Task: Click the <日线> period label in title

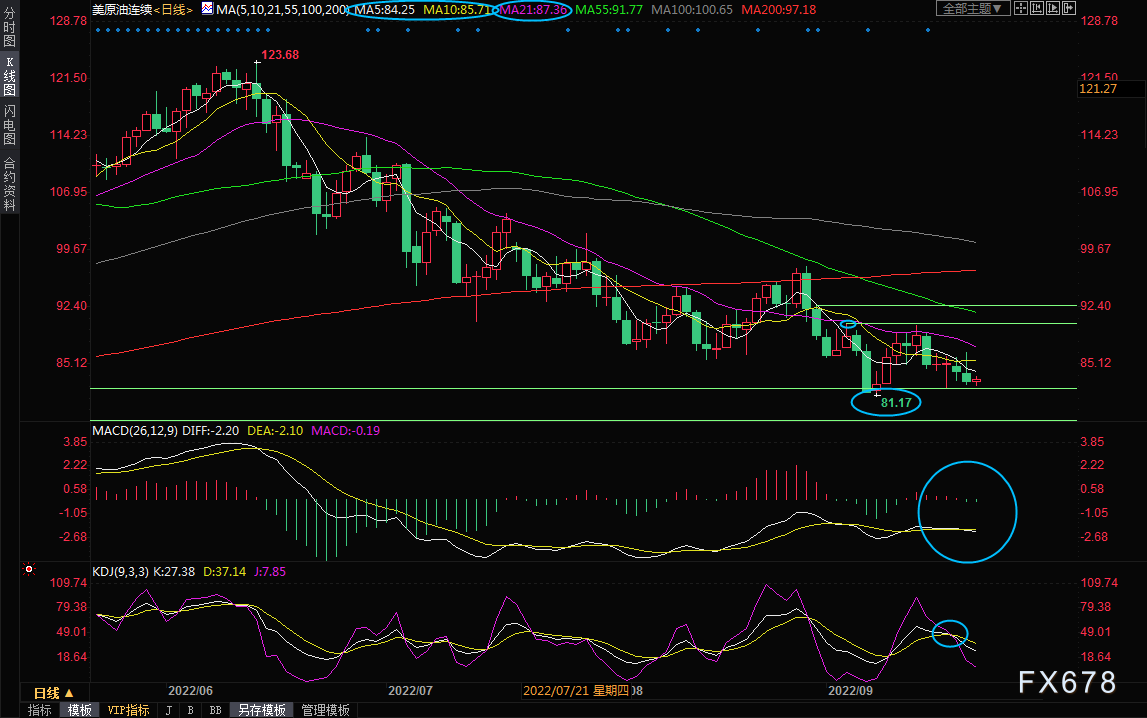Action: [x=173, y=10]
